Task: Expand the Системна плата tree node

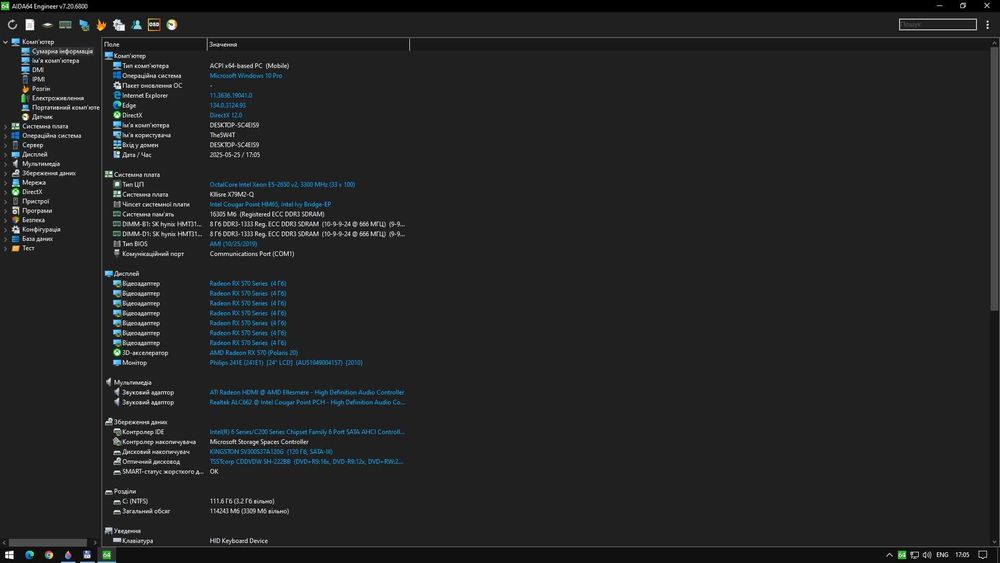Action: coord(6,126)
